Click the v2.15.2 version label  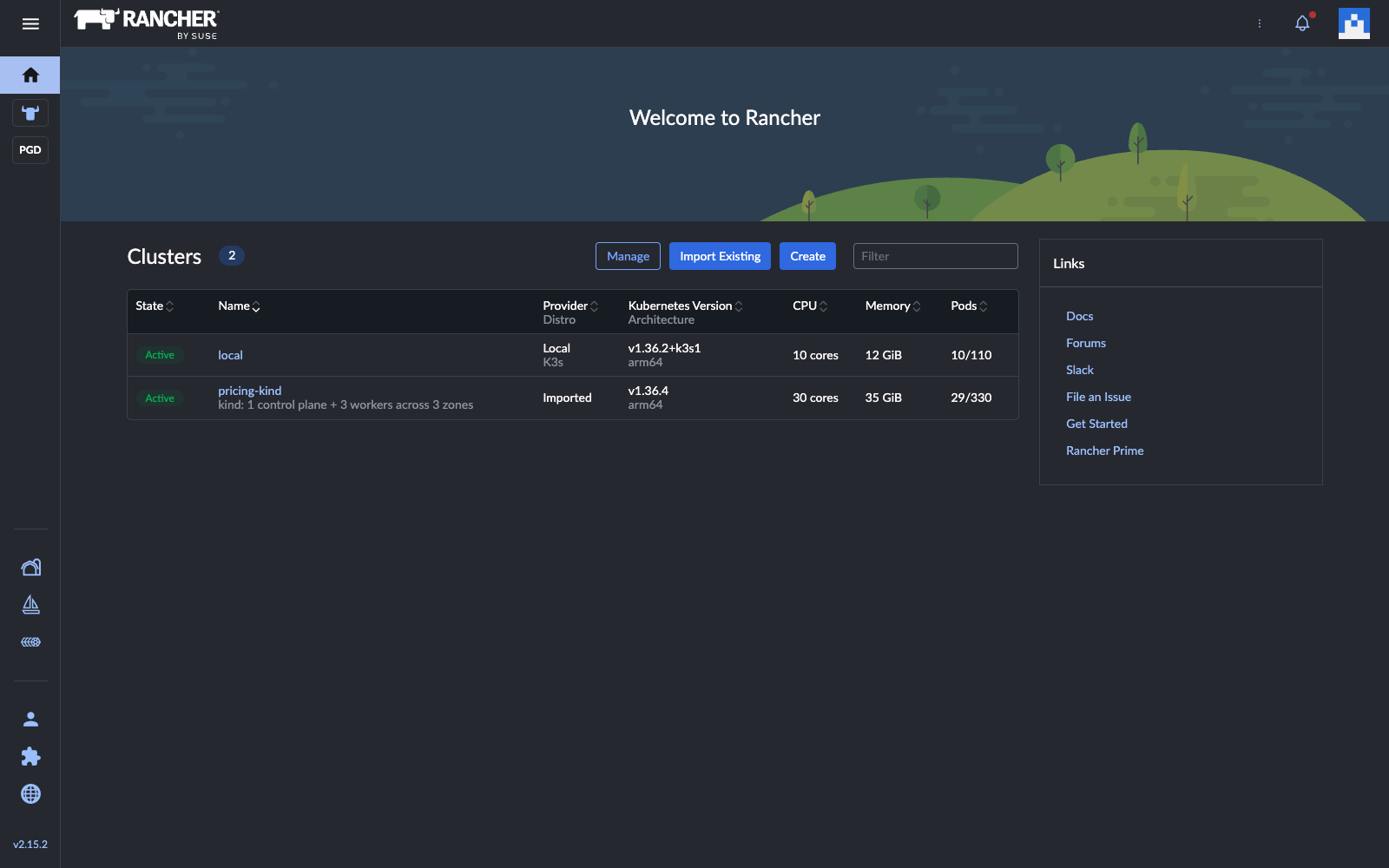click(x=30, y=844)
